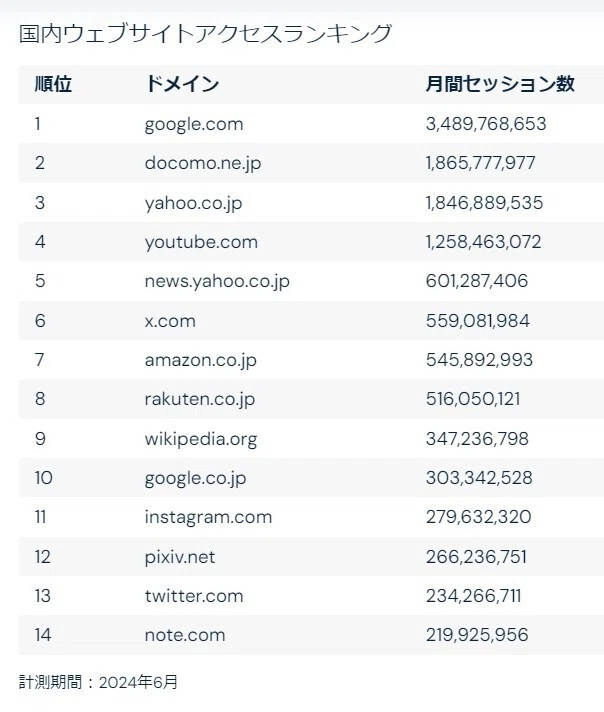
Task: Click the title 国内ウェブサイトアクセスランキング
Action: (x=205, y=34)
